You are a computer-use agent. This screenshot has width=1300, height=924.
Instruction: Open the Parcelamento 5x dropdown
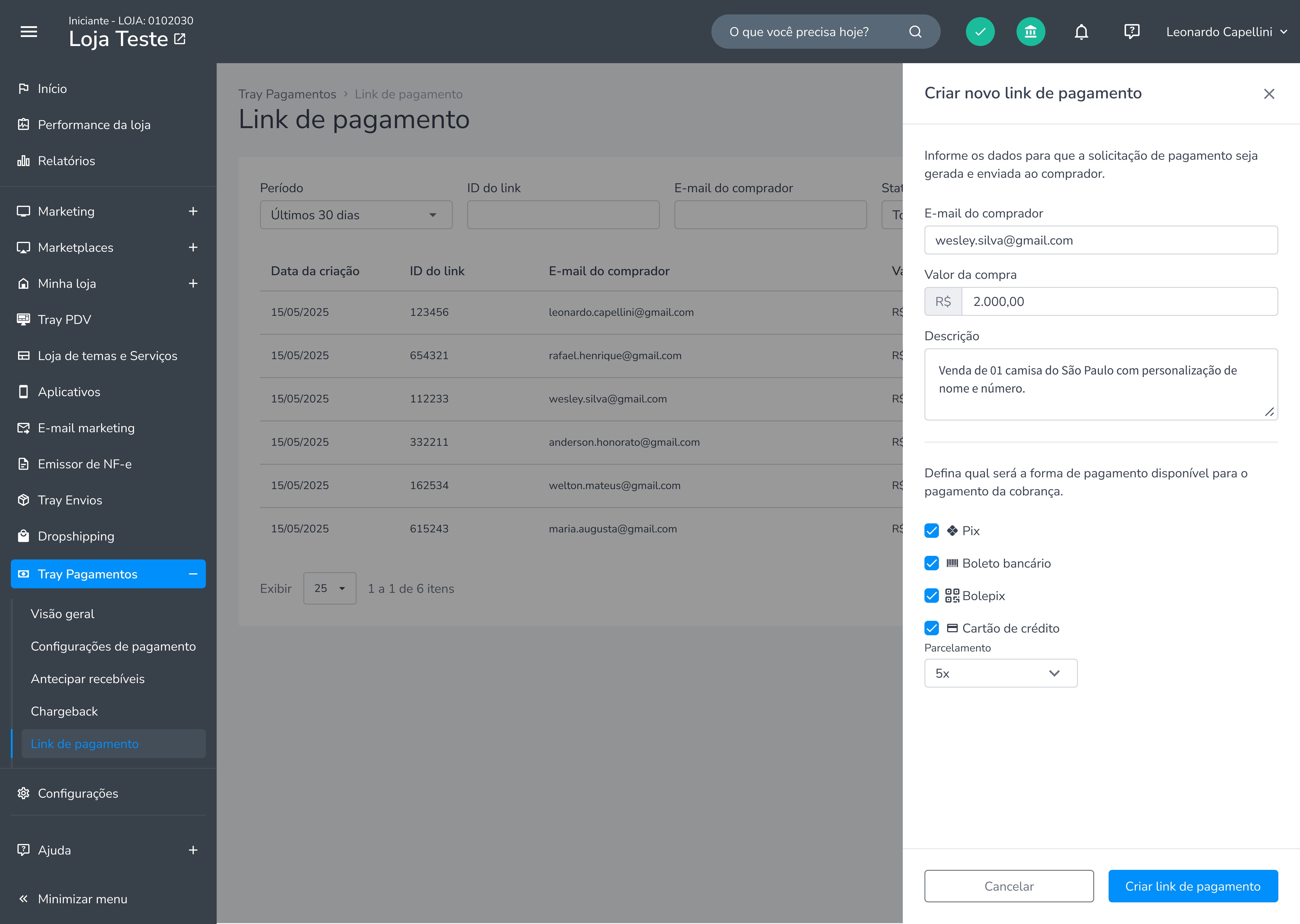tap(1001, 673)
